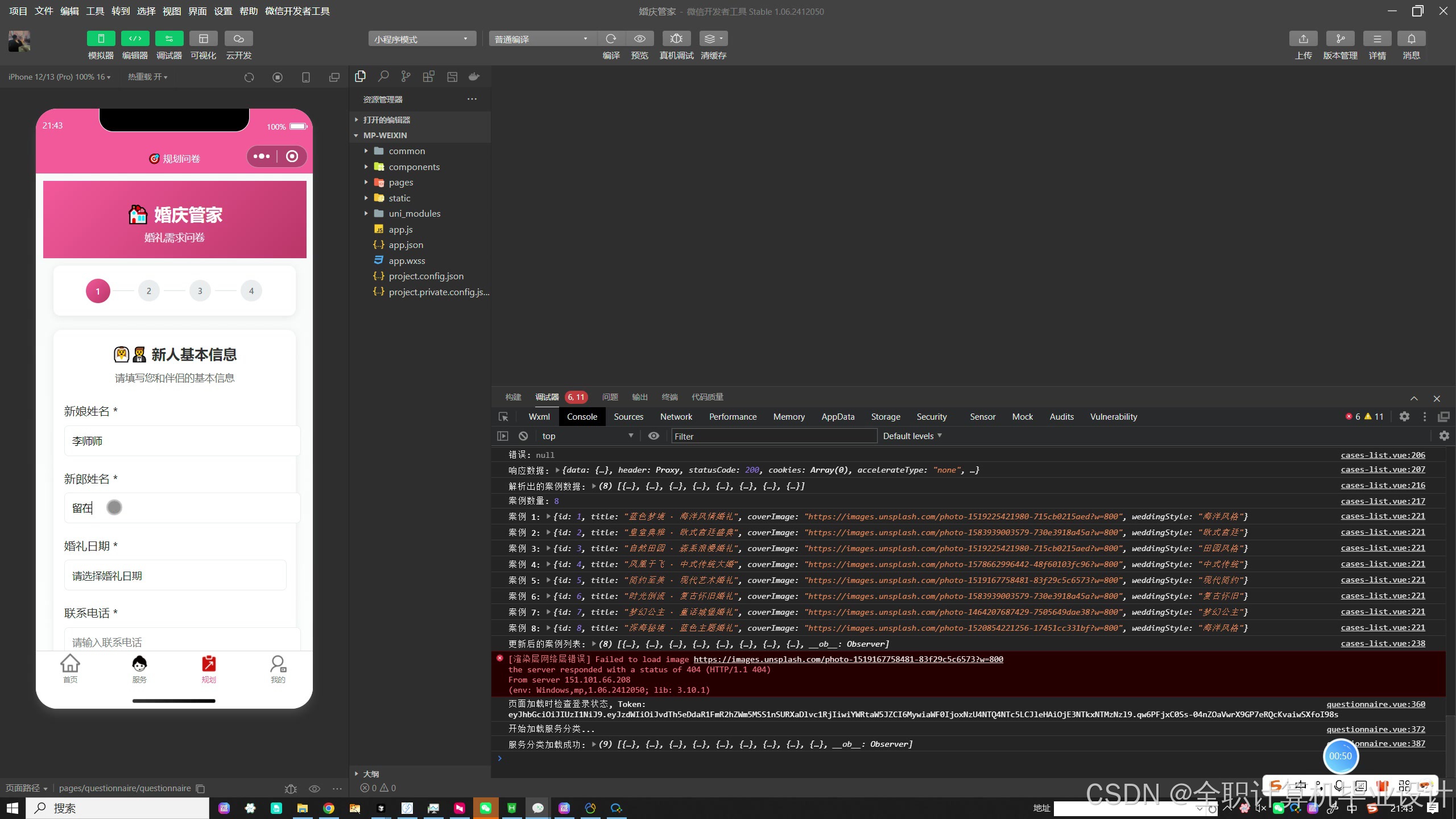1456x819 pixels.
Task: Click step 3 in the questionnaire progress
Action: (x=200, y=291)
